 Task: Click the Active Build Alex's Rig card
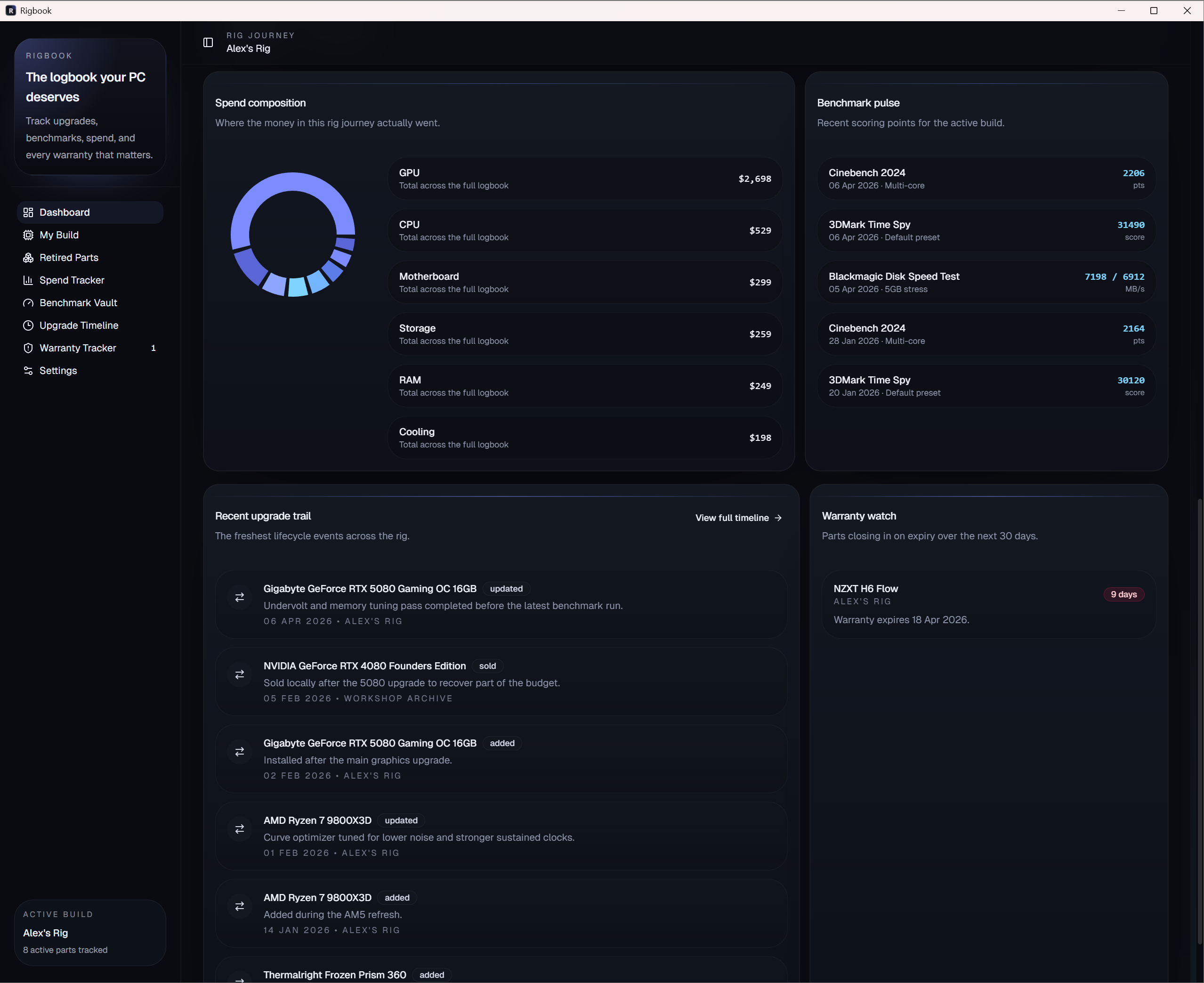click(x=89, y=932)
